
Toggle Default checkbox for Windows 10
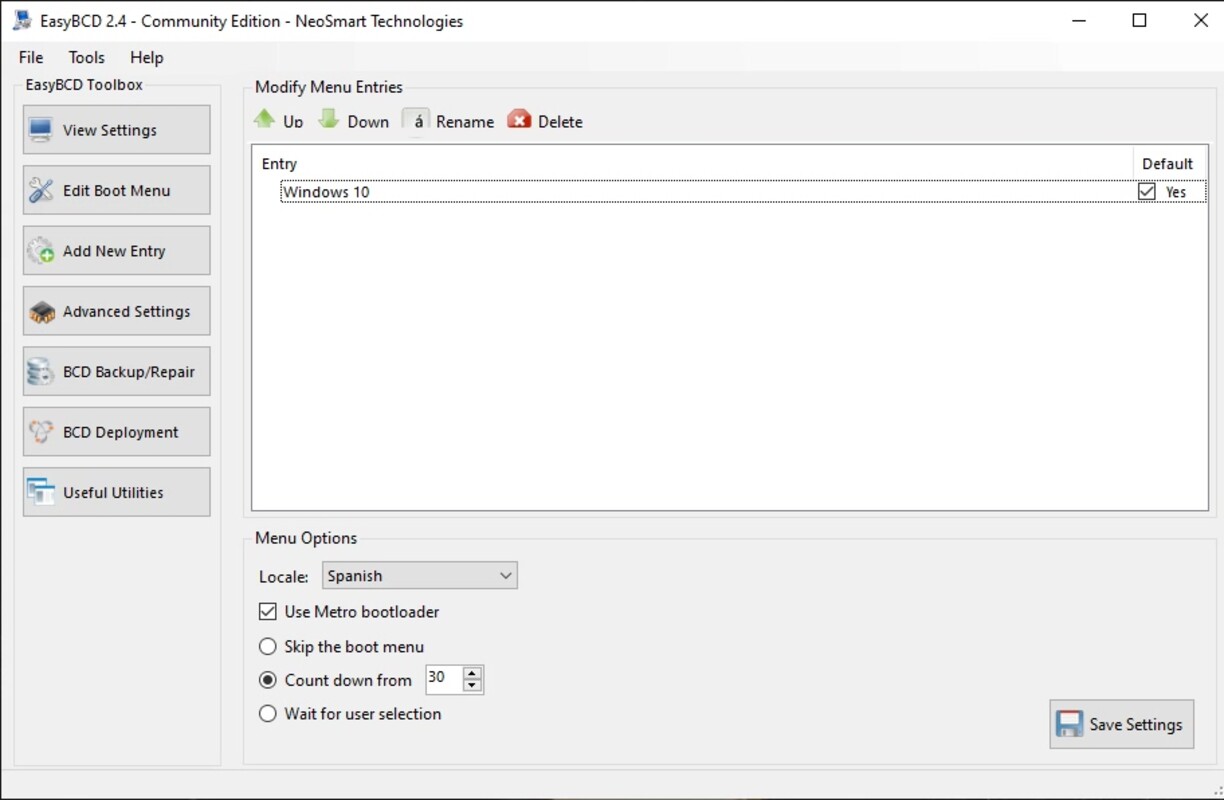tap(1147, 191)
